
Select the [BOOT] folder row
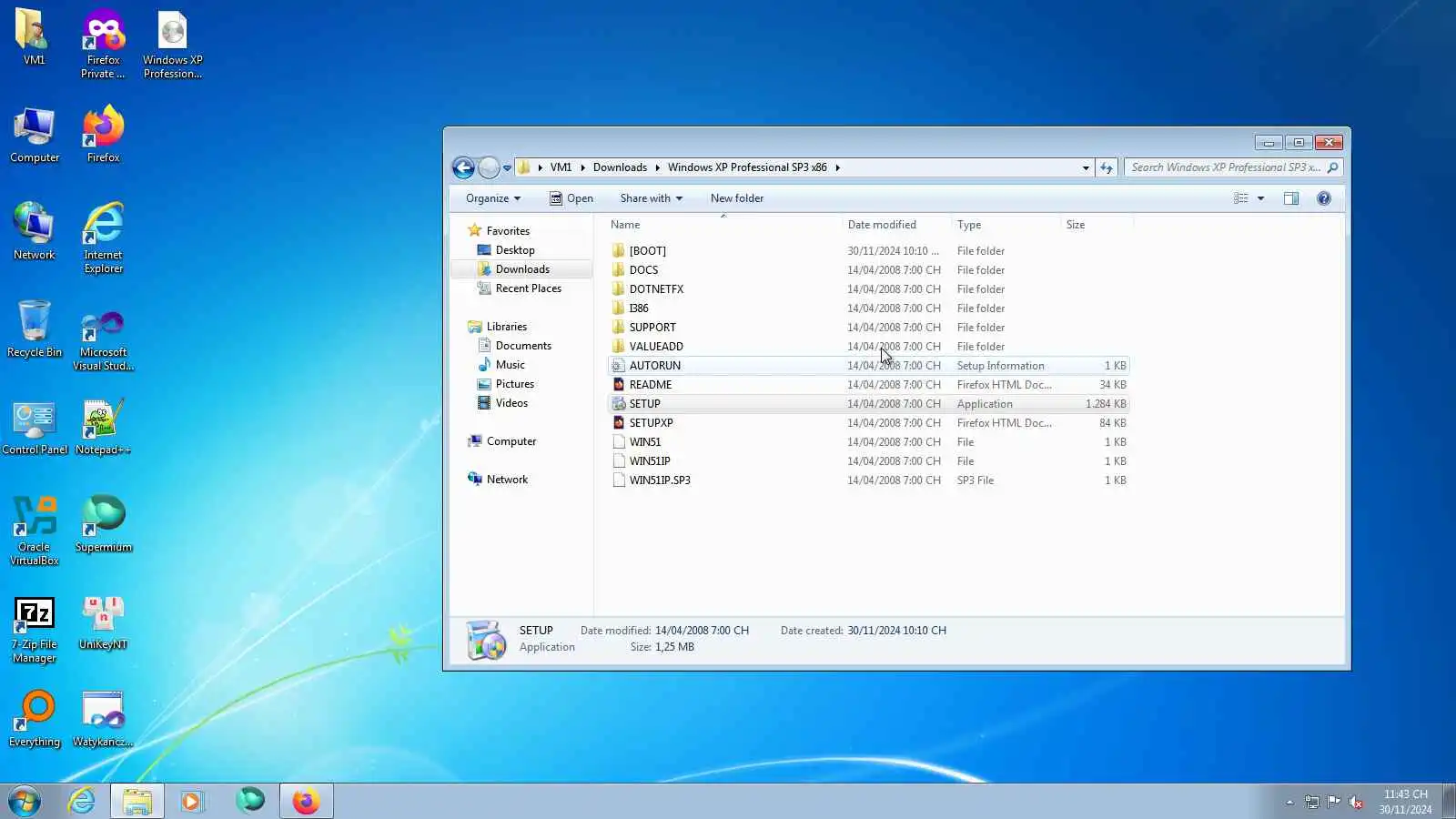click(868, 251)
